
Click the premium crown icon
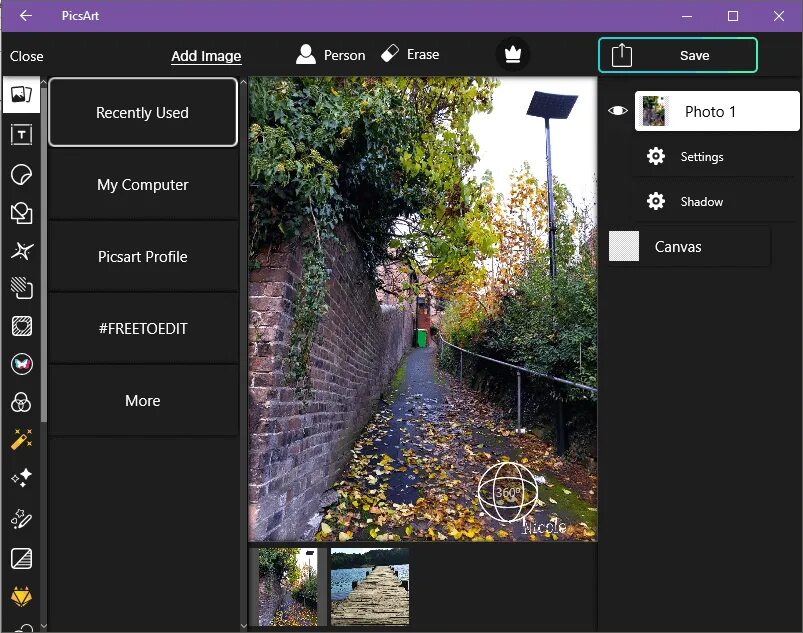pyautogui.click(x=513, y=54)
